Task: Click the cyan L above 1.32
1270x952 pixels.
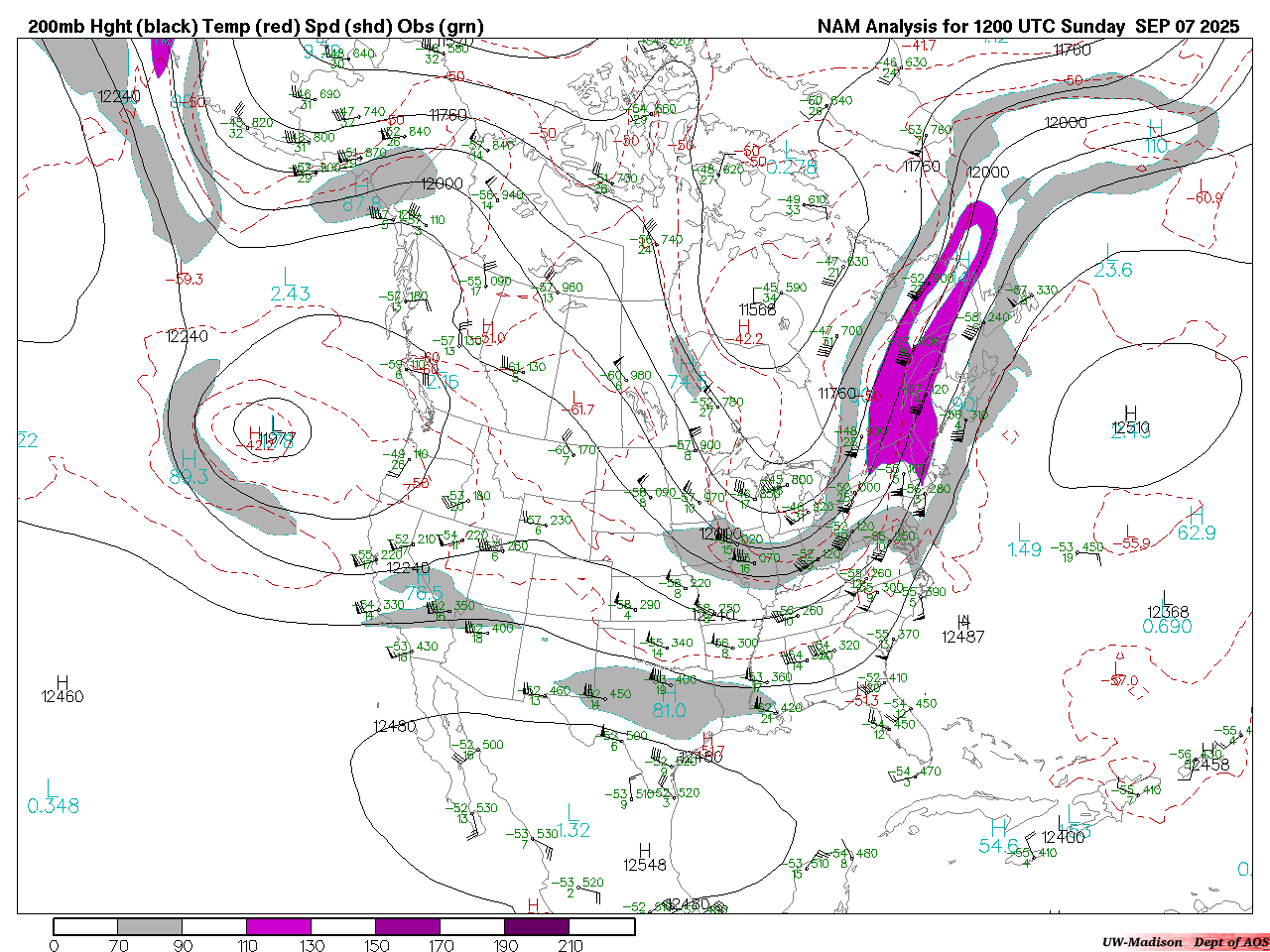Action: click(x=572, y=812)
